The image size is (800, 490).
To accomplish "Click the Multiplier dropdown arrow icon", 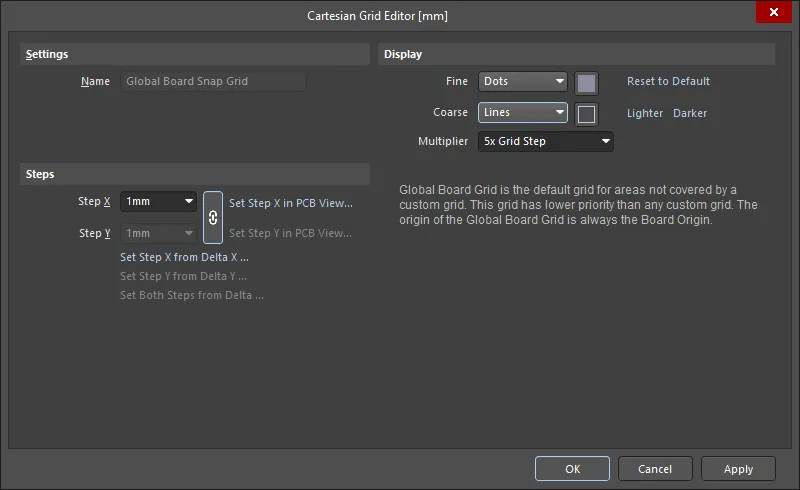I will pyautogui.click(x=606, y=141).
